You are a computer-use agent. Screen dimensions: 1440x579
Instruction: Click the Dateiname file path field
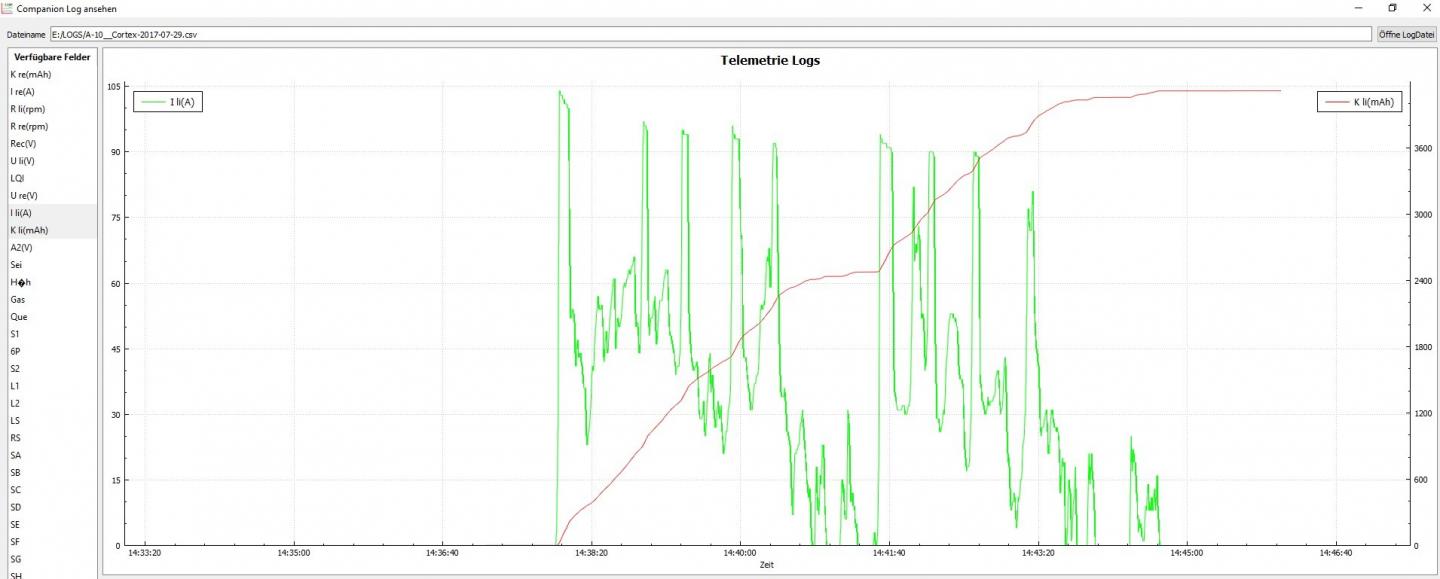[x=710, y=34]
